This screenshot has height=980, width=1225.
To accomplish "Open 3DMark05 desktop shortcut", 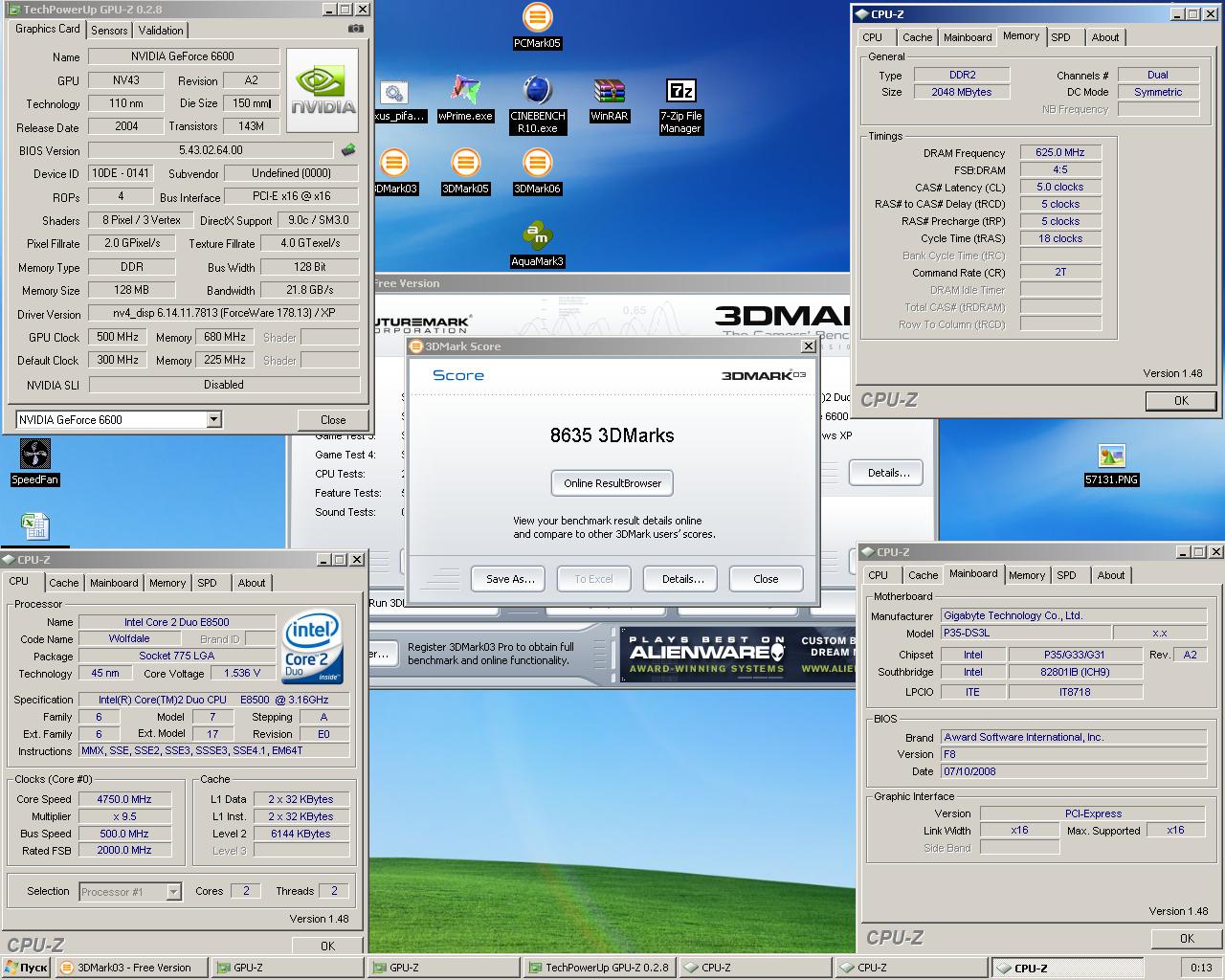I will [x=465, y=171].
